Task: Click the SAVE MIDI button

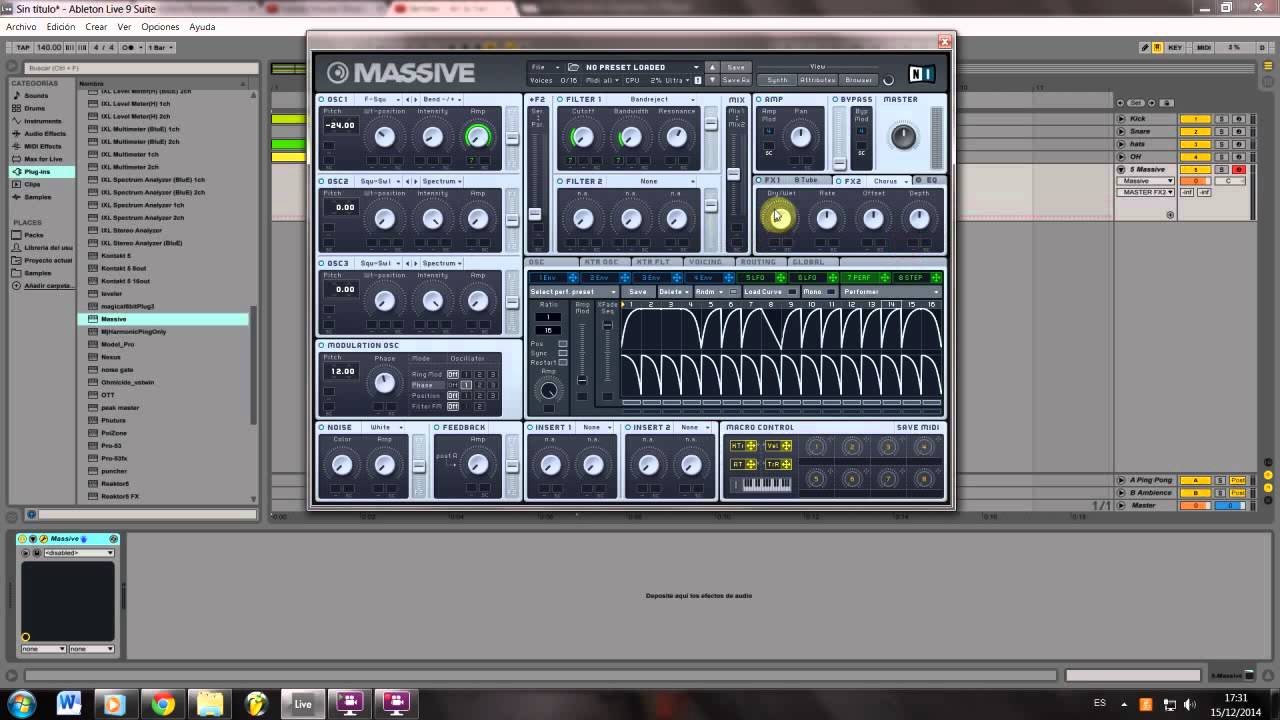Action: click(x=918, y=428)
